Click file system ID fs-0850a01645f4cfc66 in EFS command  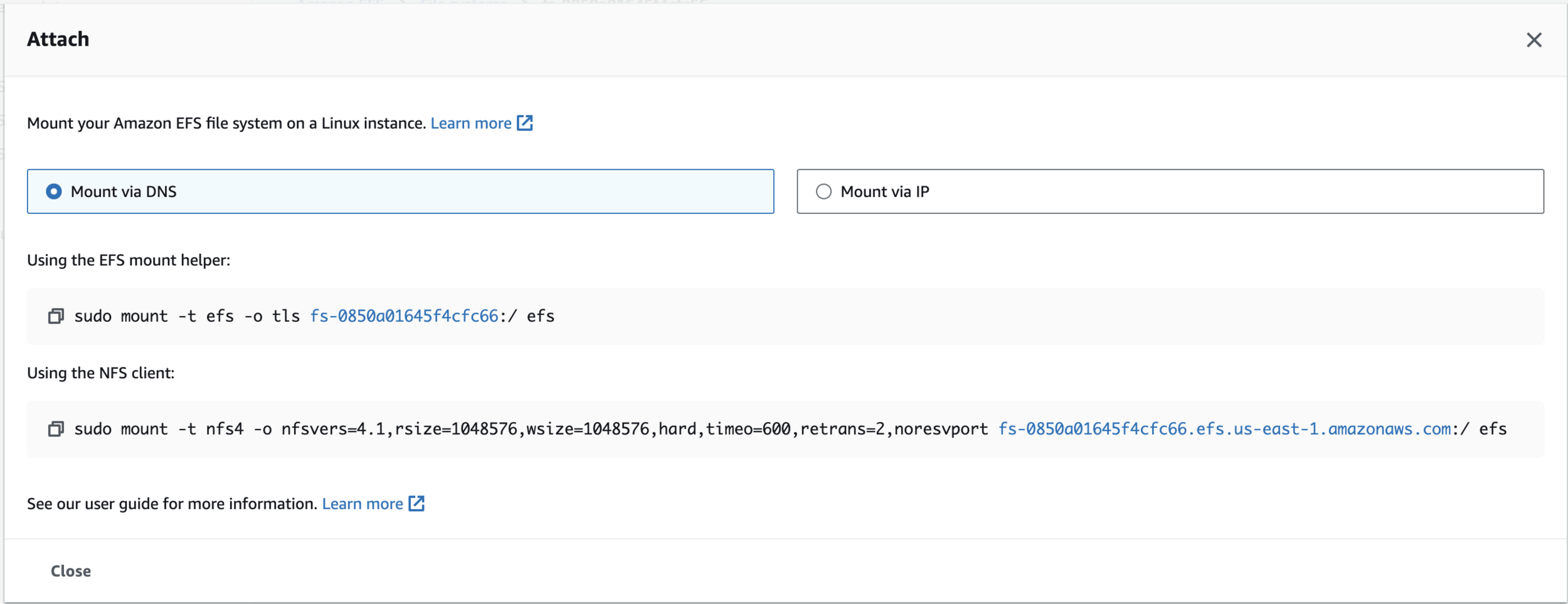click(x=404, y=316)
